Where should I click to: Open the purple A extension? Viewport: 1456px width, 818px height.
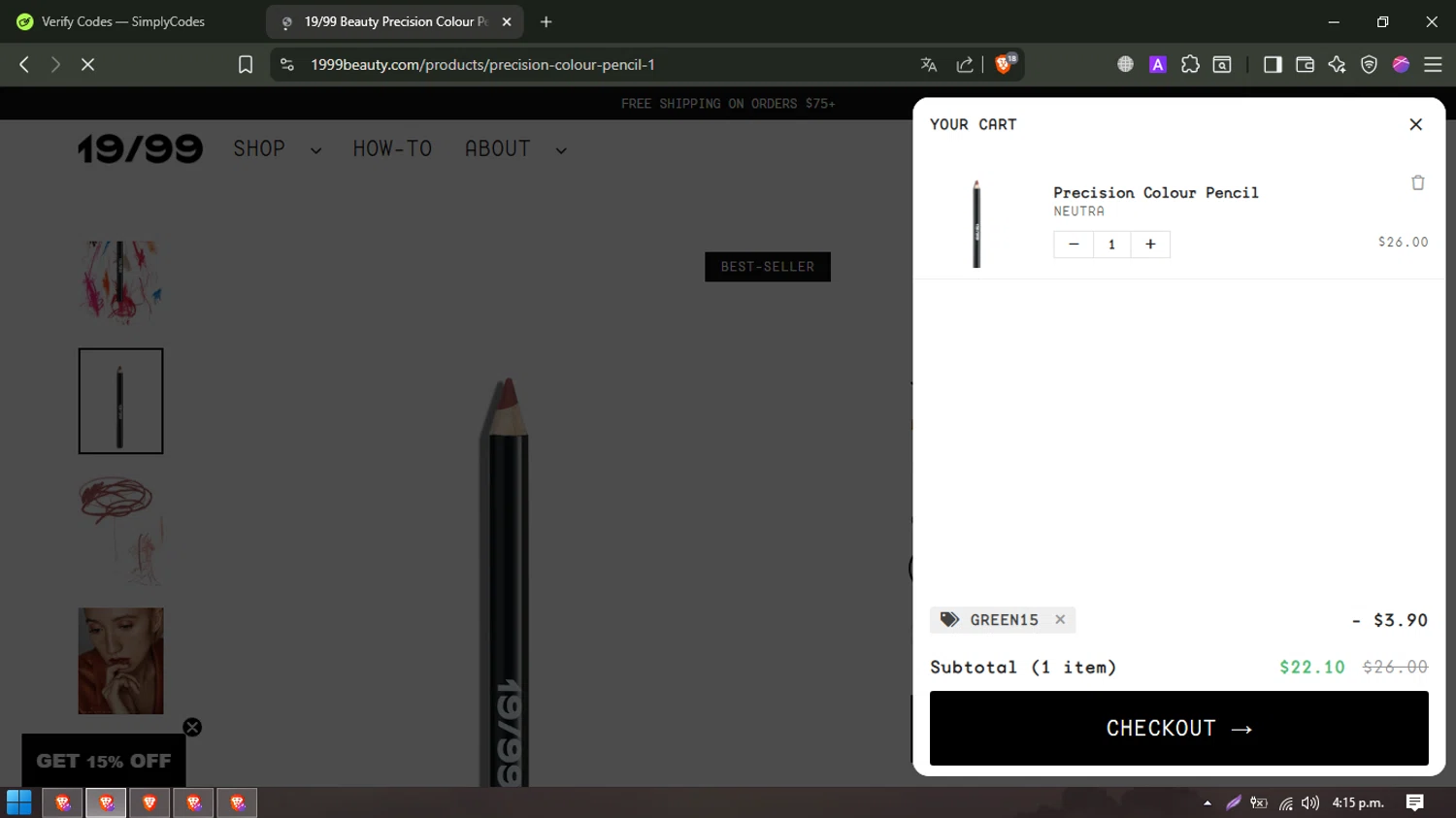(1157, 64)
